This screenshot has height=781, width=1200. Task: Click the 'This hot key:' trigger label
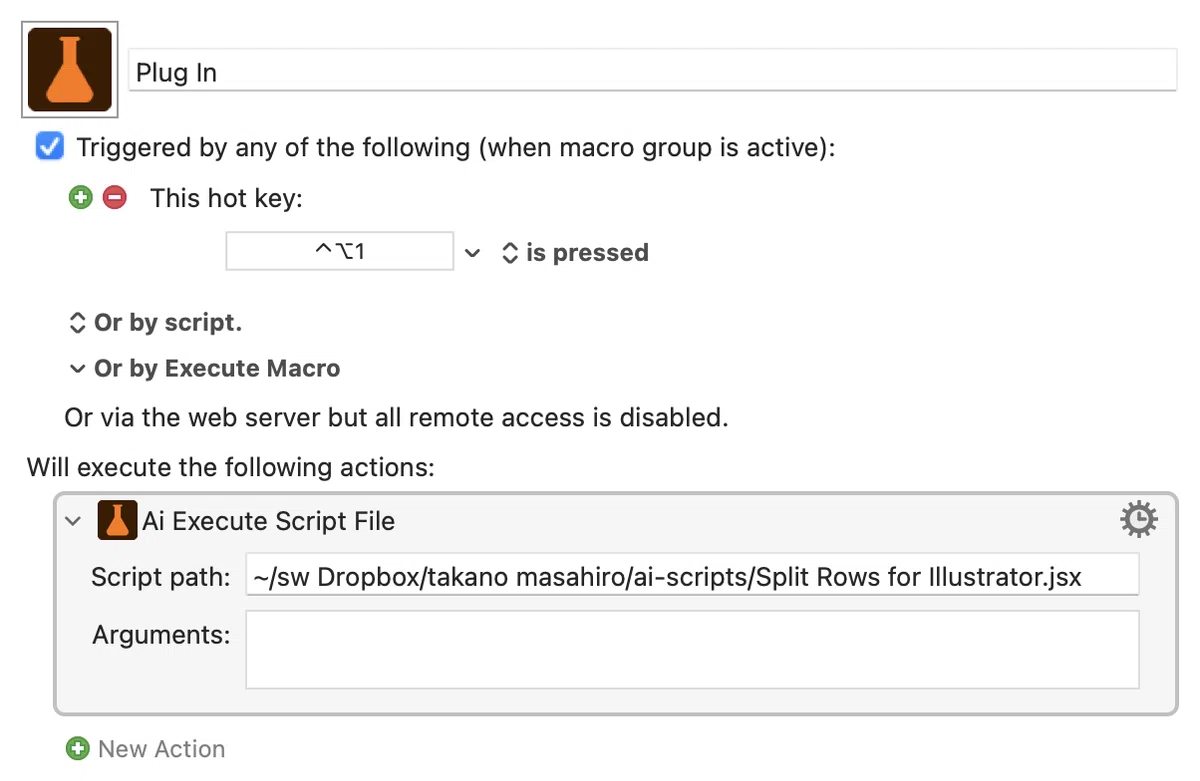[226, 198]
